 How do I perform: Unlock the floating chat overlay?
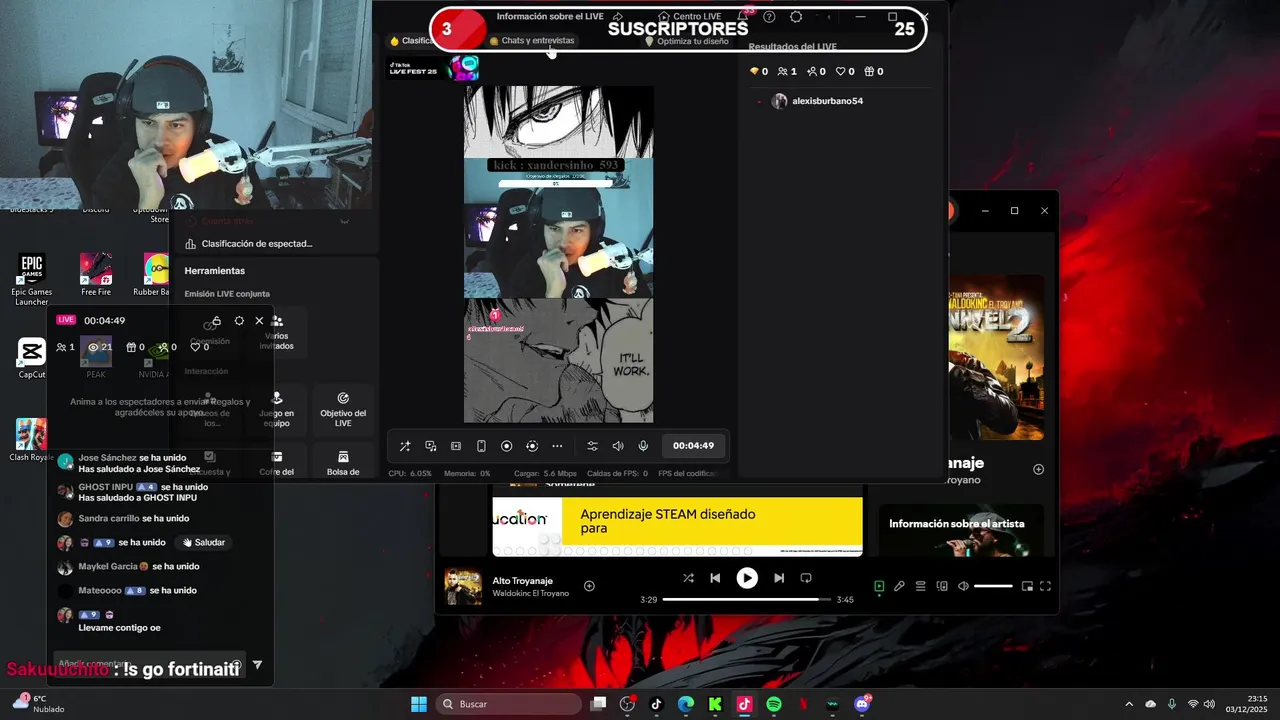(216, 321)
